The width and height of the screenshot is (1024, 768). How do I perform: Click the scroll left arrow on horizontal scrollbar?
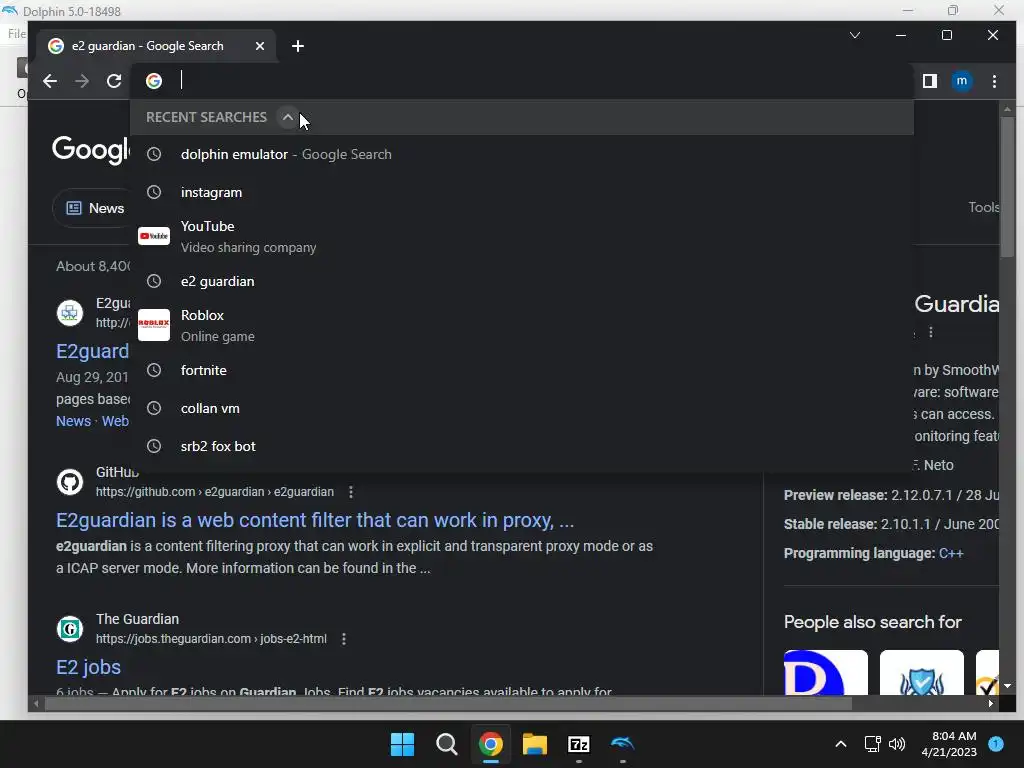pyautogui.click(x=36, y=703)
